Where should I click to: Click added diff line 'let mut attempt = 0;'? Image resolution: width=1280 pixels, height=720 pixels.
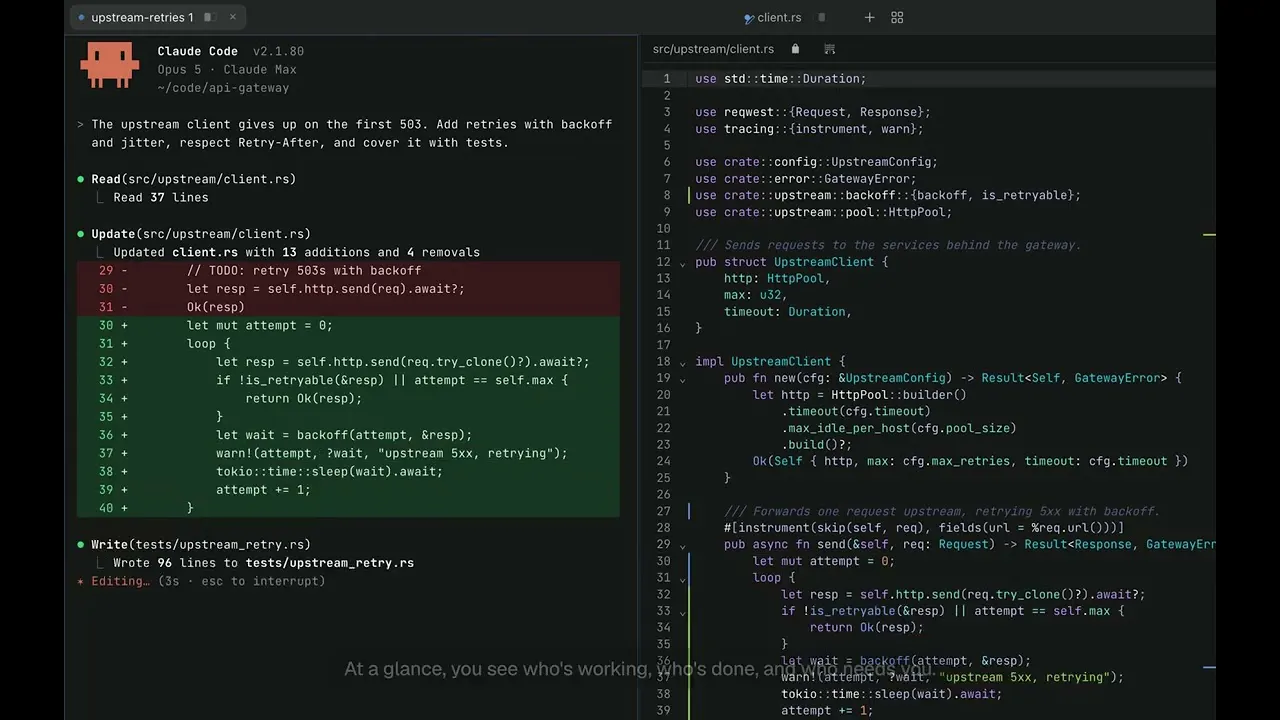348,325
